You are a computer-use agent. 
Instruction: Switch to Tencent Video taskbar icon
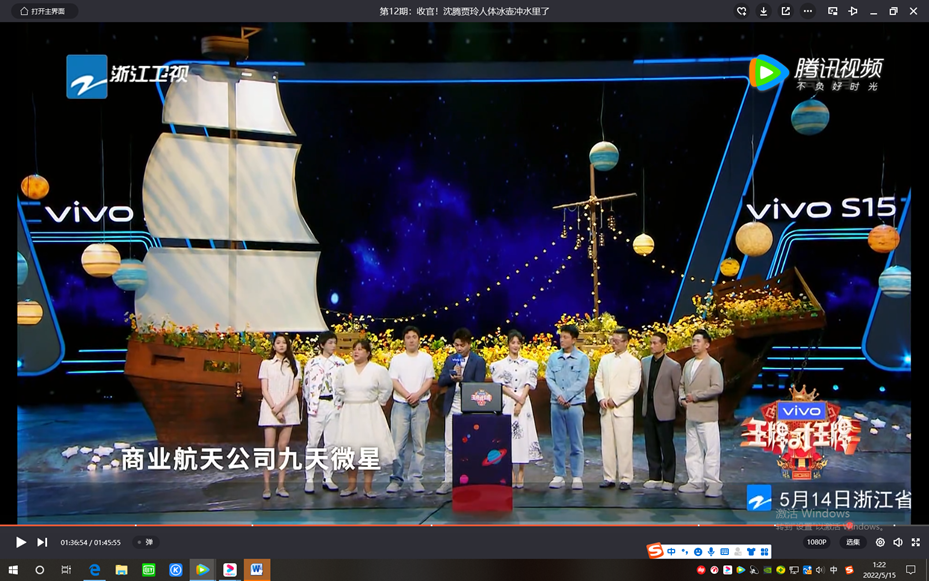(203, 570)
